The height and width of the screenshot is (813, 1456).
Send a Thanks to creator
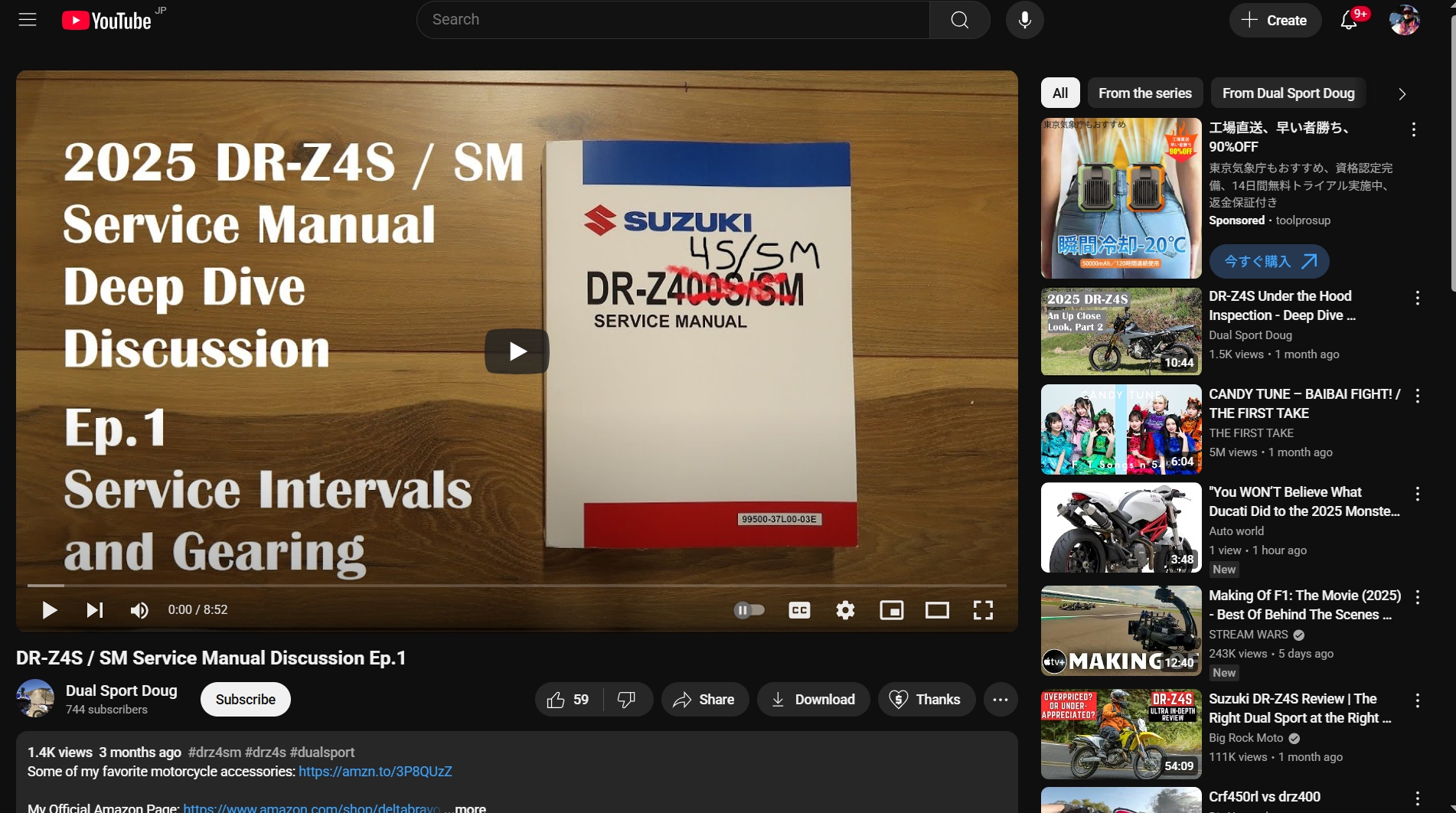[x=926, y=700]
